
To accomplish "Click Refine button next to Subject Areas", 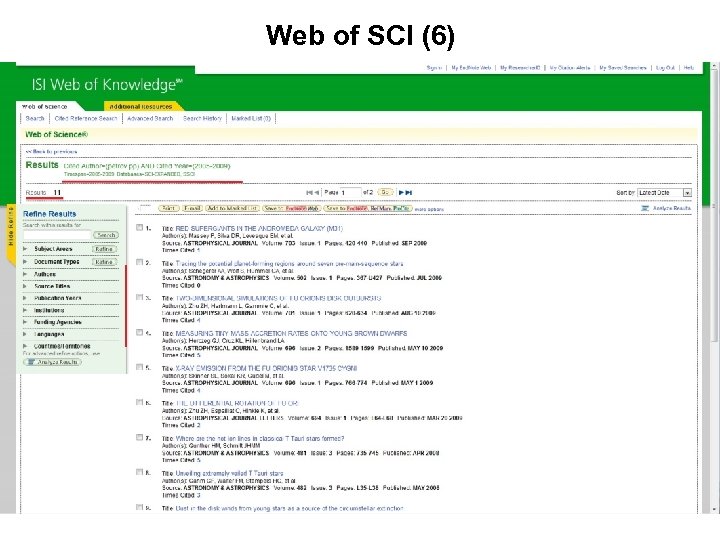I will pos(104,249).
